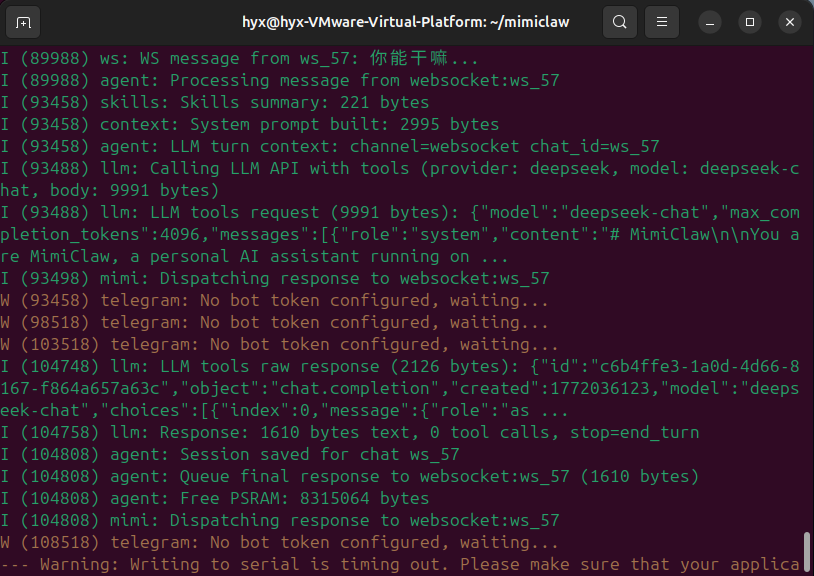Click 'Skills summary: 221 bytes' line
The width and height of the screenshot is (814, 576).
tap(215, 102)
